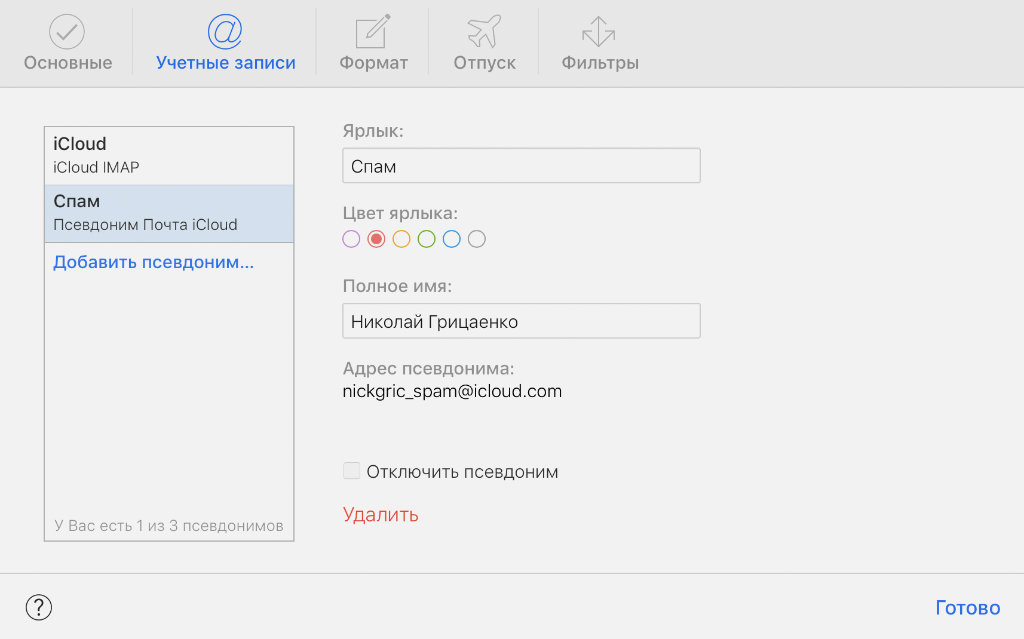The image size is (1024, 639).
Task: Open the Отпуск airplane icon
Action: coord(484,31)
